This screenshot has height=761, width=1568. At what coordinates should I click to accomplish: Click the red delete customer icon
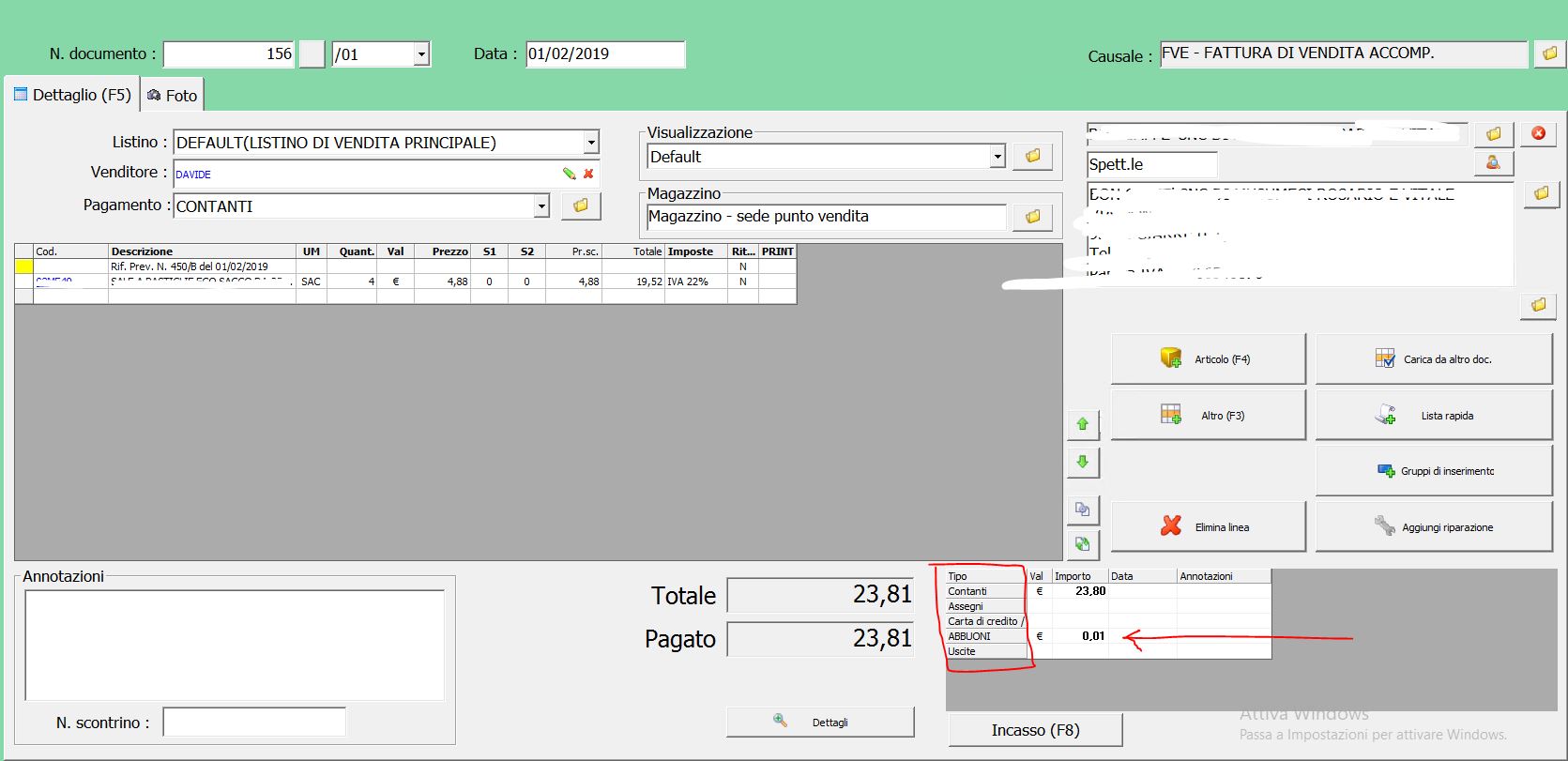(x=1538, y=133)
